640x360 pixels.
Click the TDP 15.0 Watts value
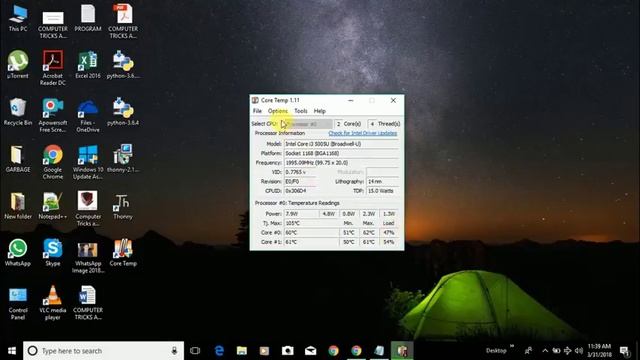pyautogui.click(x=382, y=191)
